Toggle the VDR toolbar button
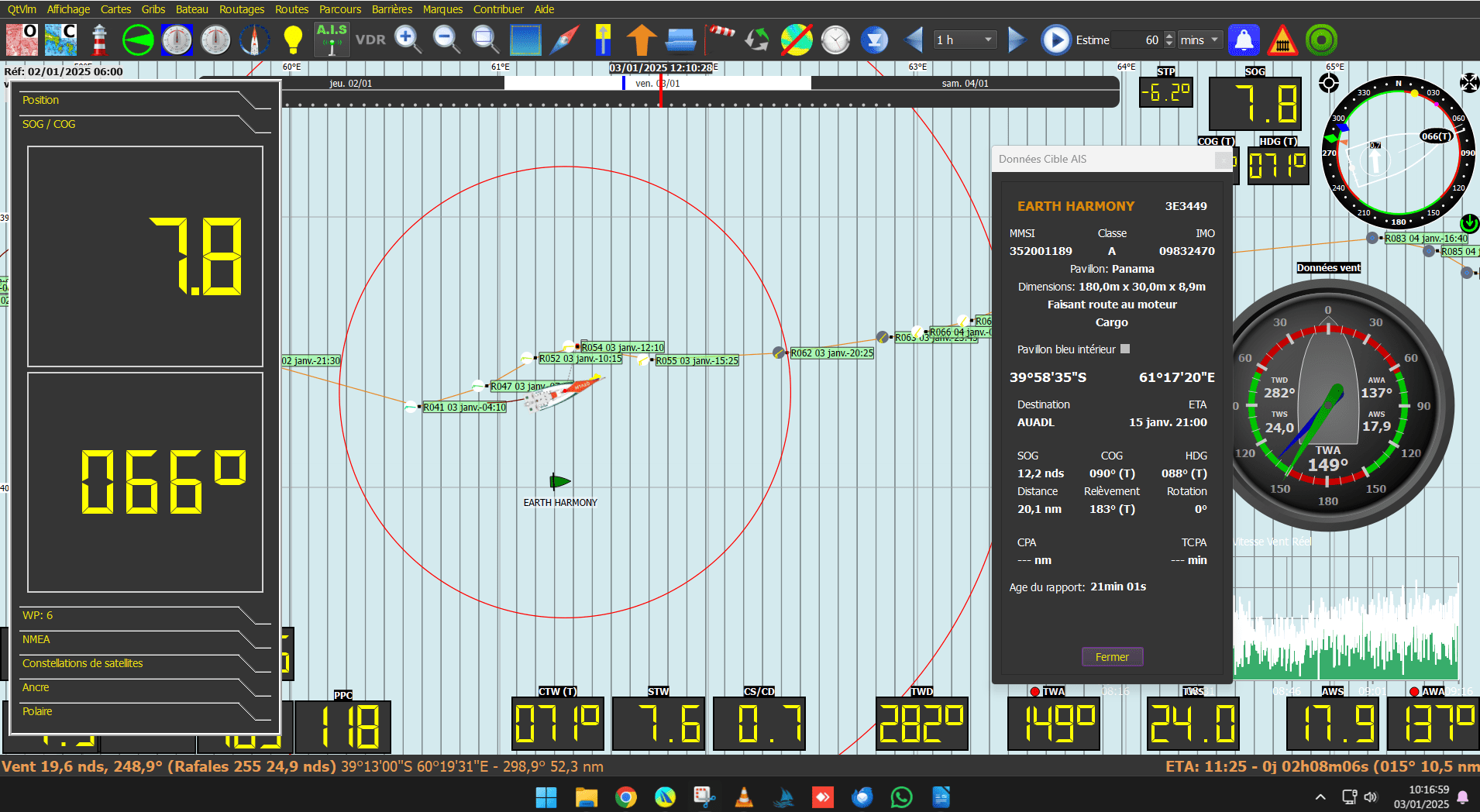The height and width of the screenshot is (812, 1480). click(370, 40)
